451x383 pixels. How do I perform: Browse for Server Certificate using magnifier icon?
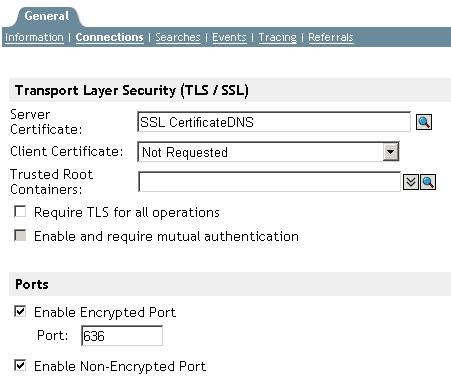coord(424,122)
